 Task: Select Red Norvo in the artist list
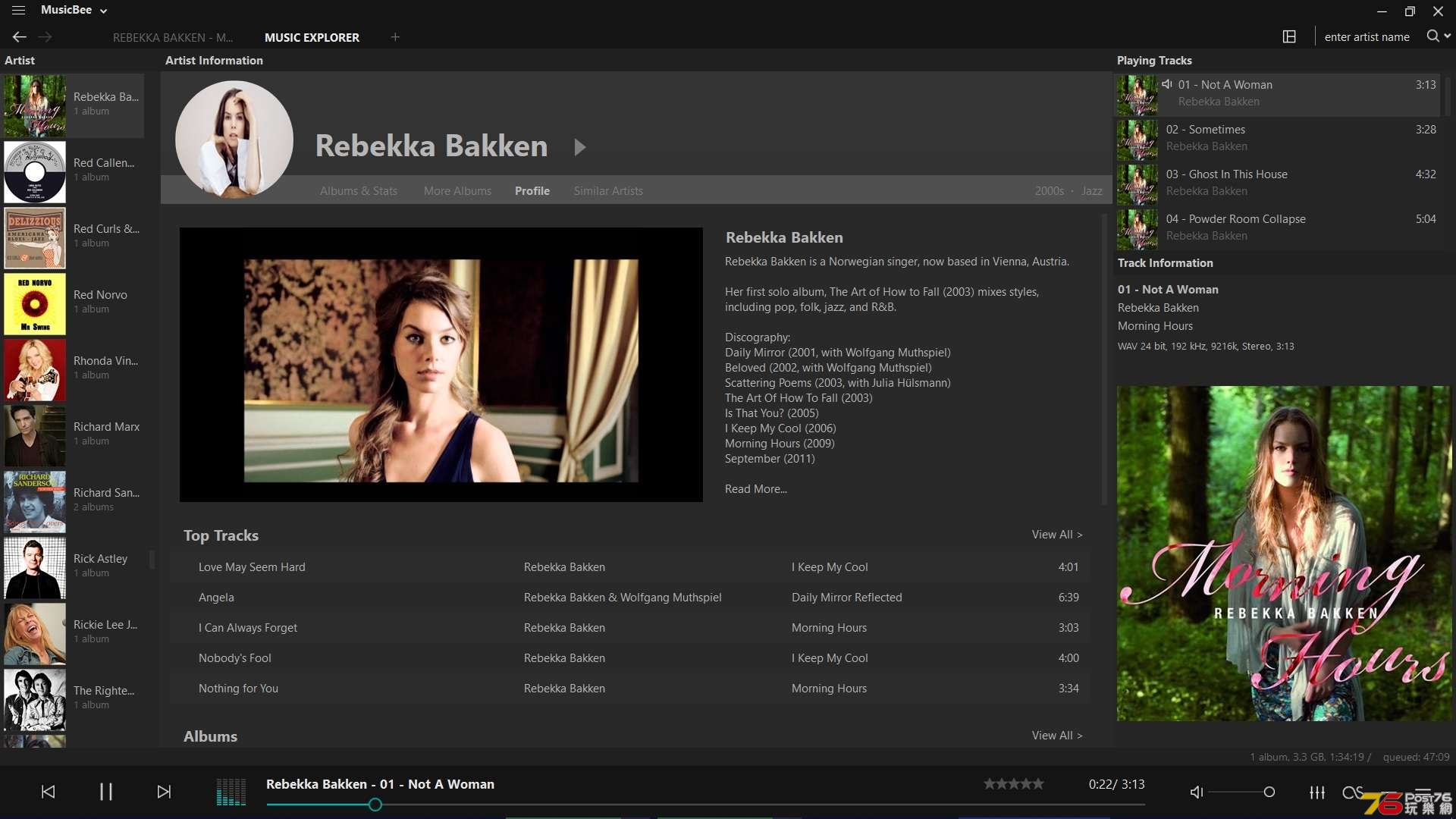[x=74, y=303]
